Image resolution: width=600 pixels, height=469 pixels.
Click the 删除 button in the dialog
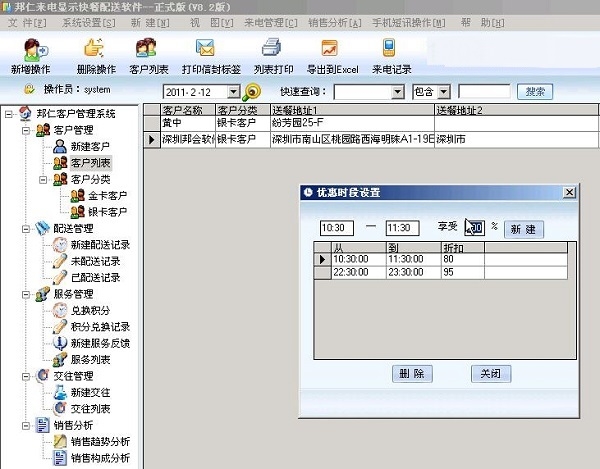[412, 373]
